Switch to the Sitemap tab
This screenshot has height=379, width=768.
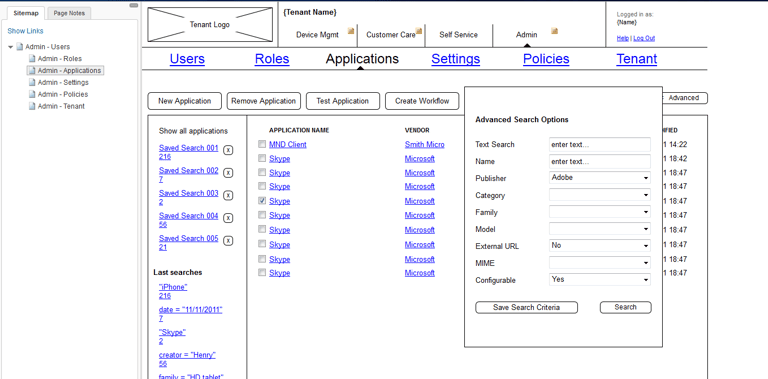point(26,13)
